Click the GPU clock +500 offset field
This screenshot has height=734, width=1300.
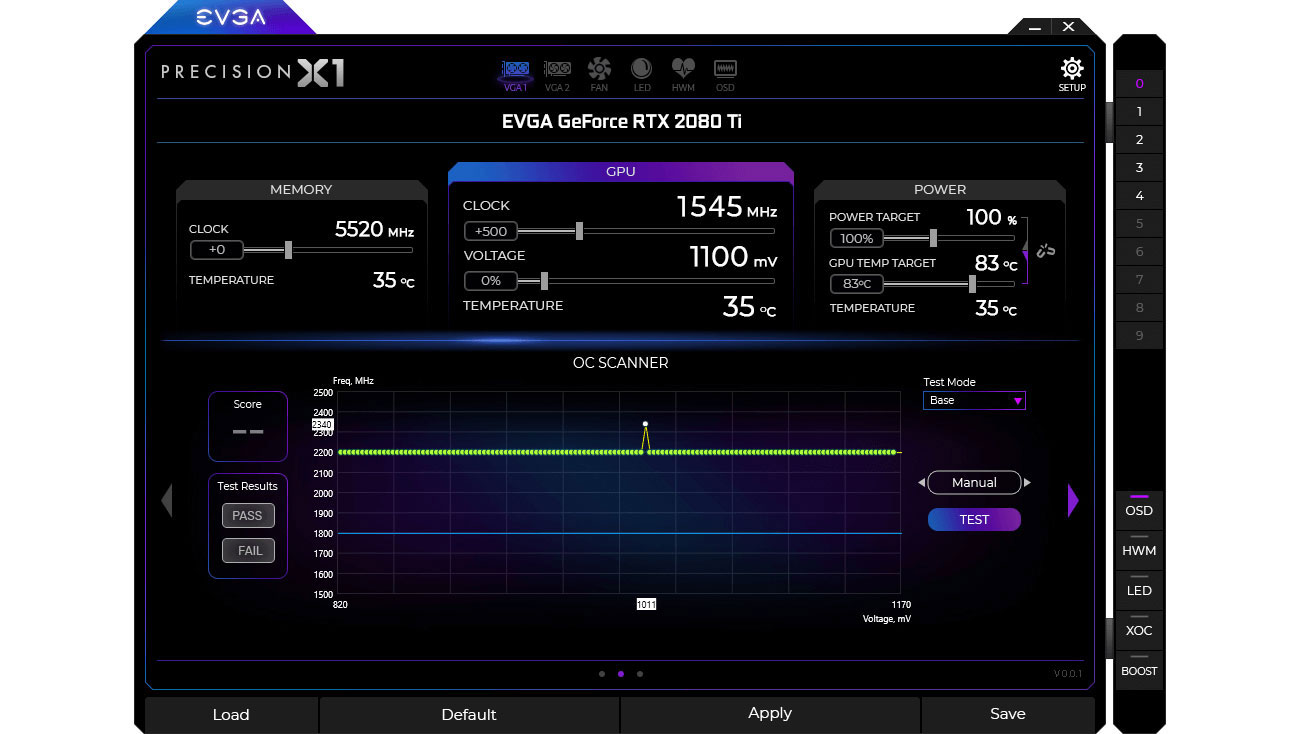click(x=491, y=231)
